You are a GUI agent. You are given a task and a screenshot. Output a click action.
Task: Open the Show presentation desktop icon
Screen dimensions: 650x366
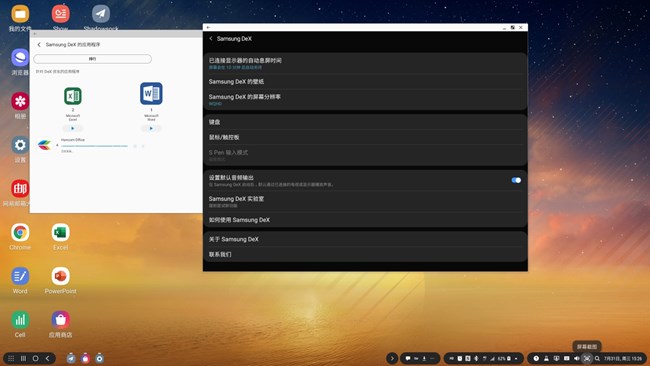click(x=61, y=13)
